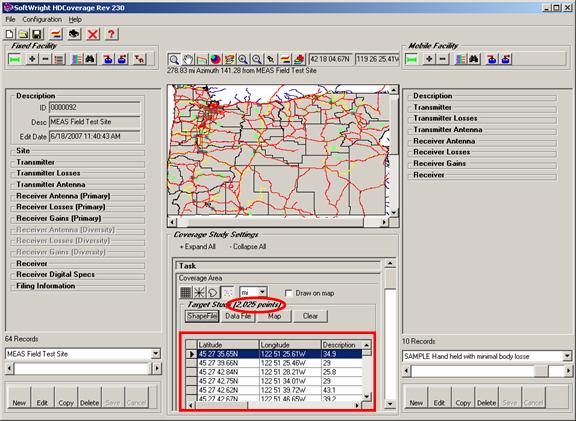Click Mobile Facility Edit button

(439, 397)
